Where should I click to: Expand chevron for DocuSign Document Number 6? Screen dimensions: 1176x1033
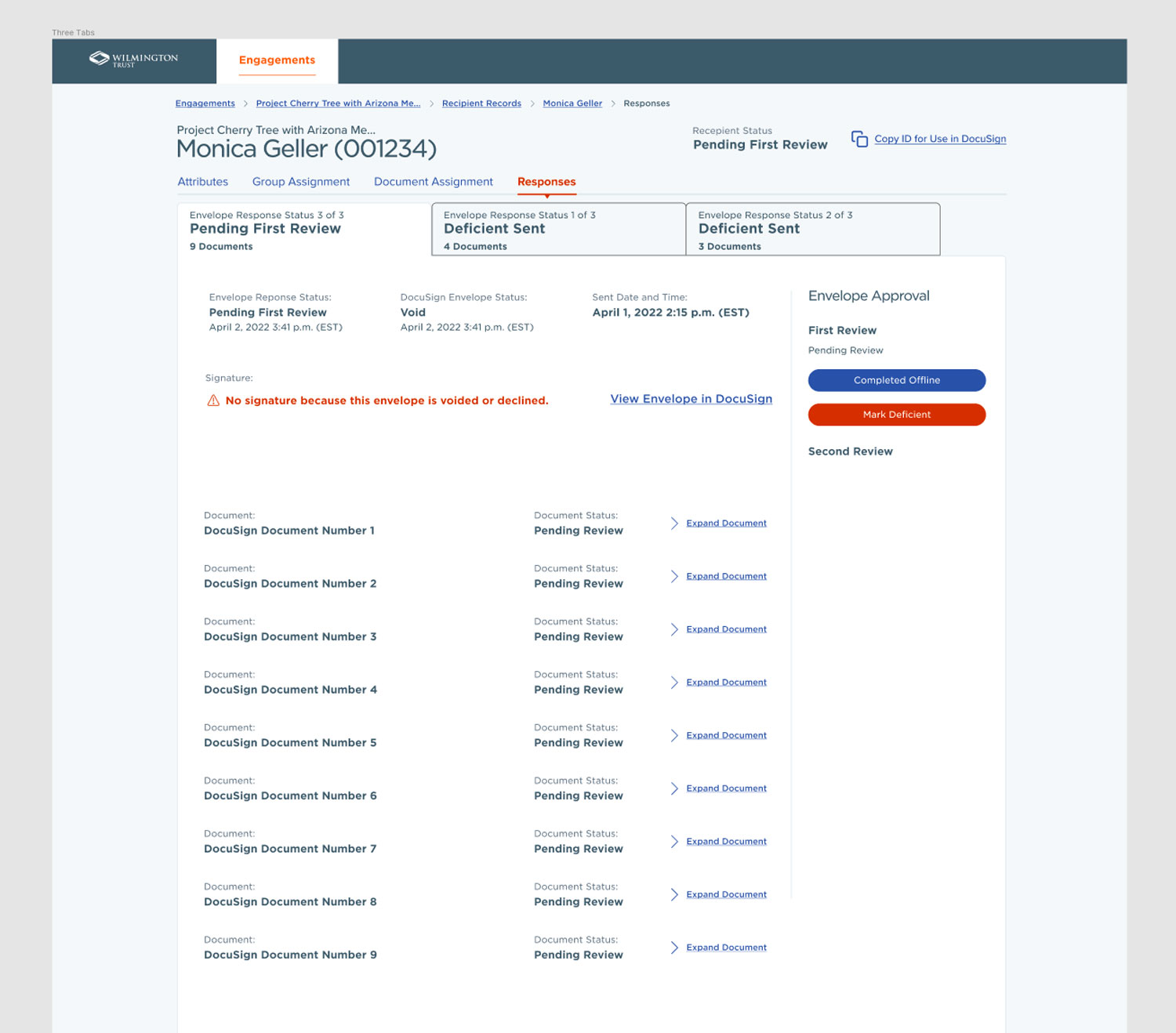point(674,788)
